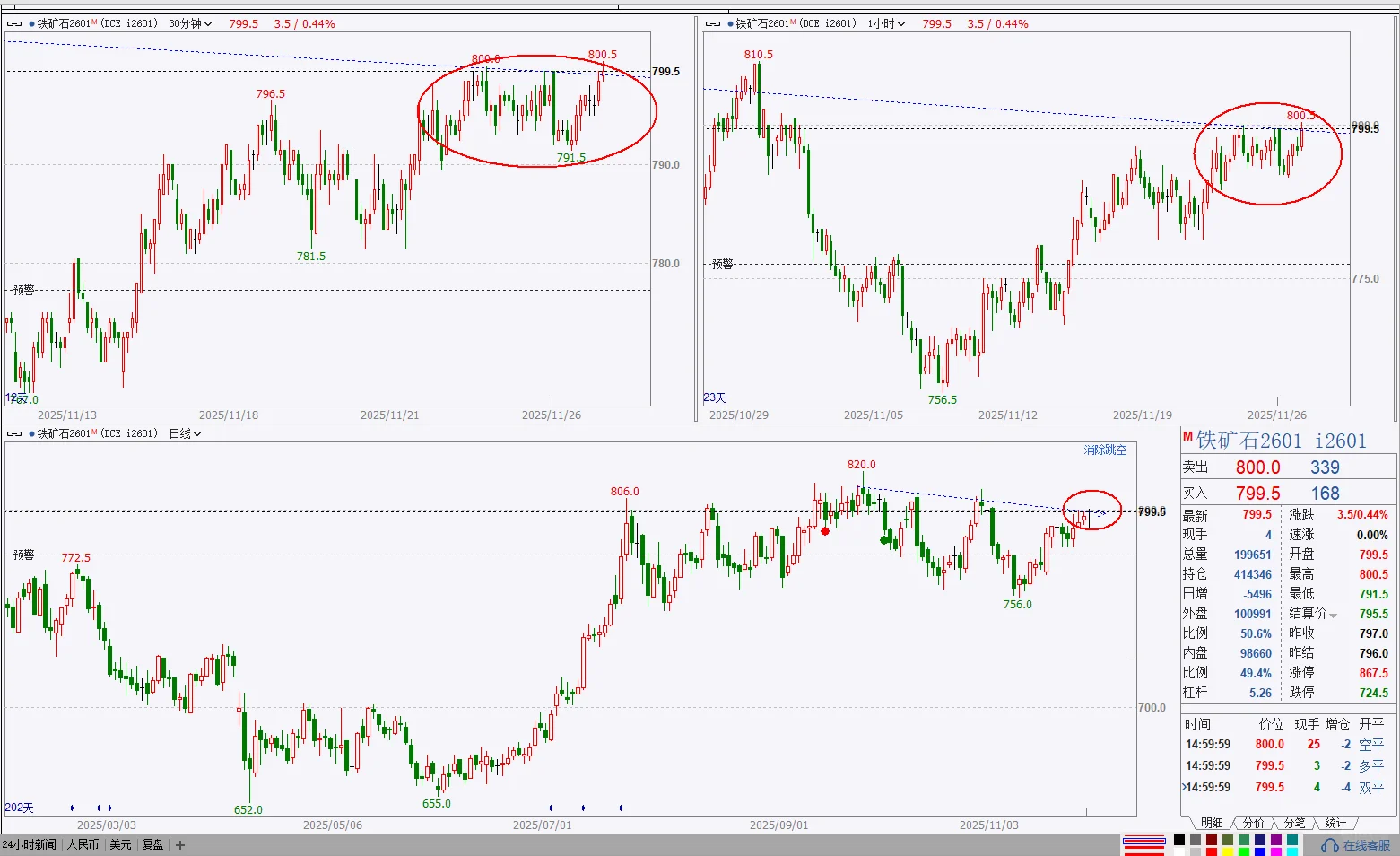The width and height of the screenshot is (1400, 856).
Task: Add a new tab with the plus icon
Action: click(x=180, y=845)
